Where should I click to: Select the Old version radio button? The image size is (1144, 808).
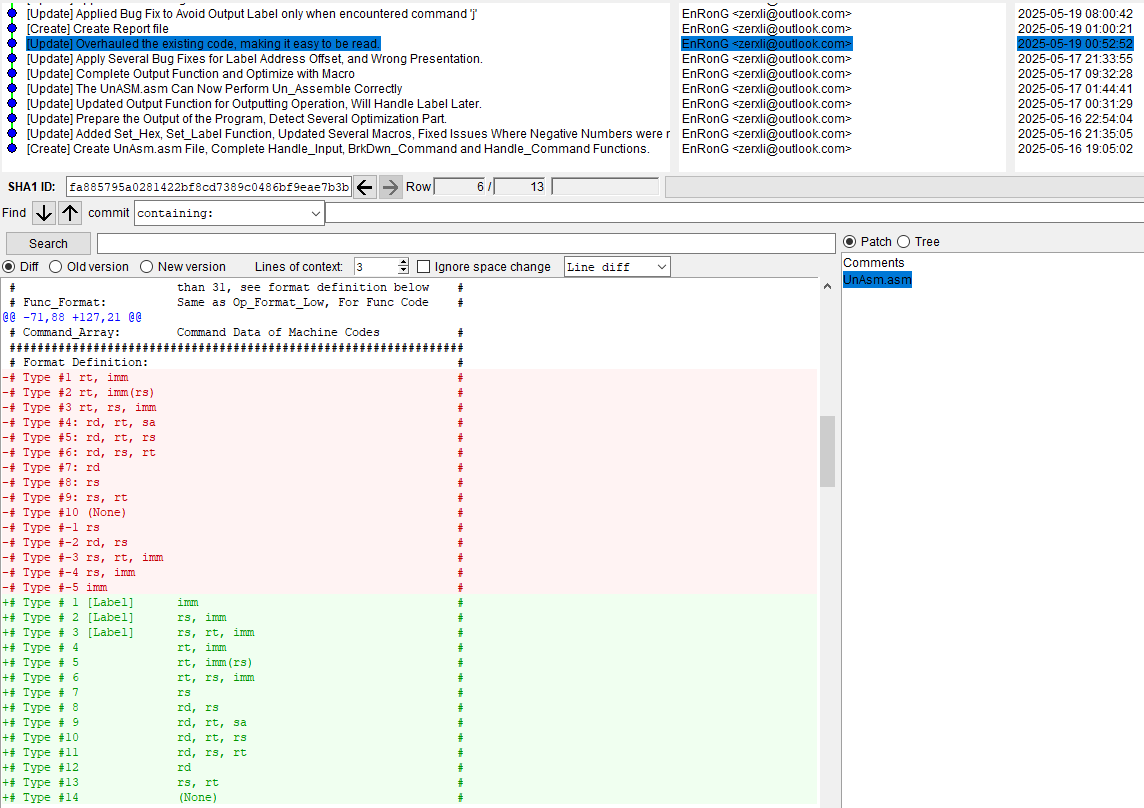[x=56, y=267]
